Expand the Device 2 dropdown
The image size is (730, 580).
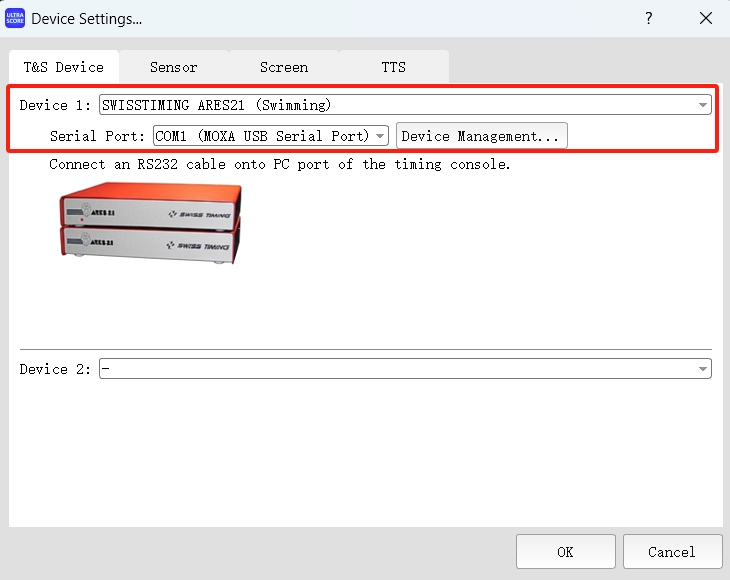point(703,369)
